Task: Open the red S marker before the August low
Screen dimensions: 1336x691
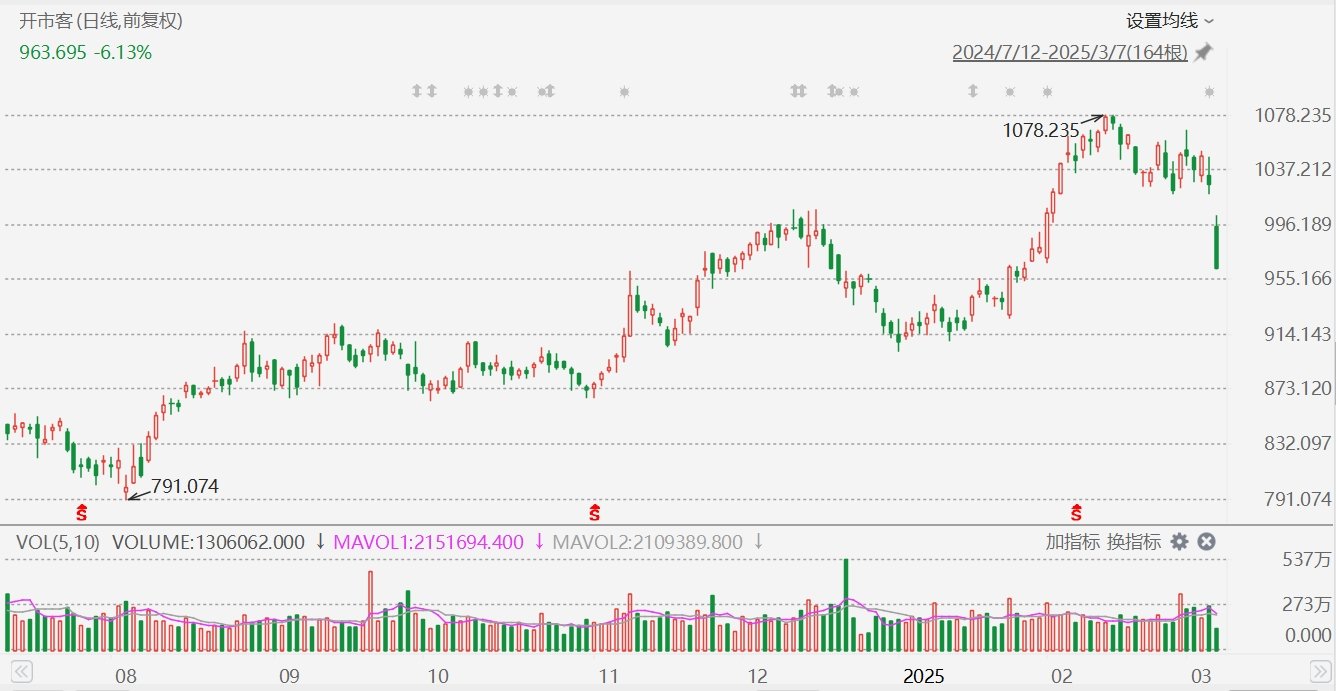Action: [x=82, y=513]
